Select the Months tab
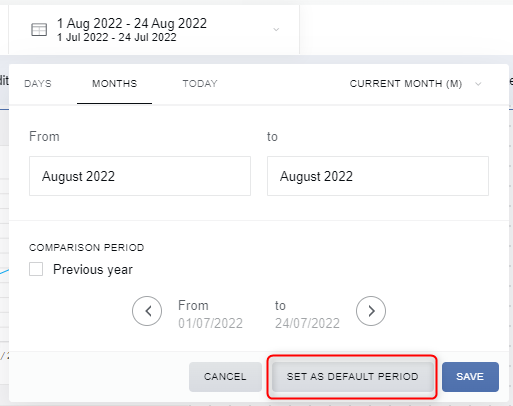Image resolution: width=513 pixels, height=406 pixels. click(114, 83)
